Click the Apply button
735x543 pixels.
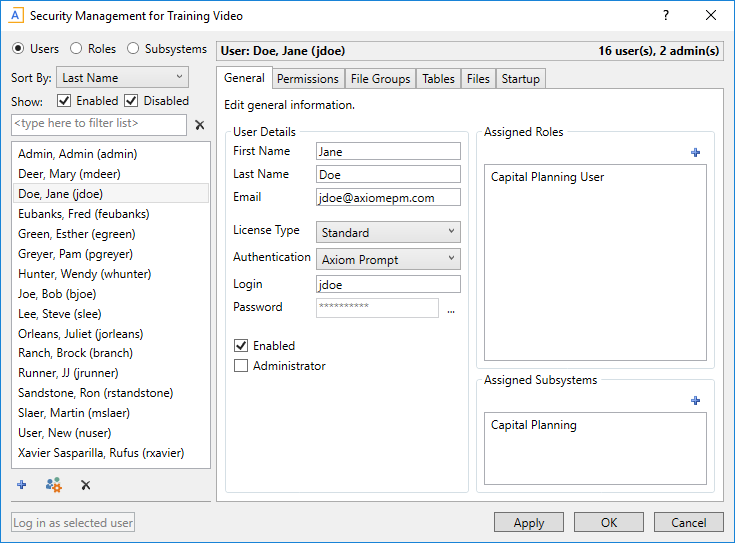tap(529, 522)
